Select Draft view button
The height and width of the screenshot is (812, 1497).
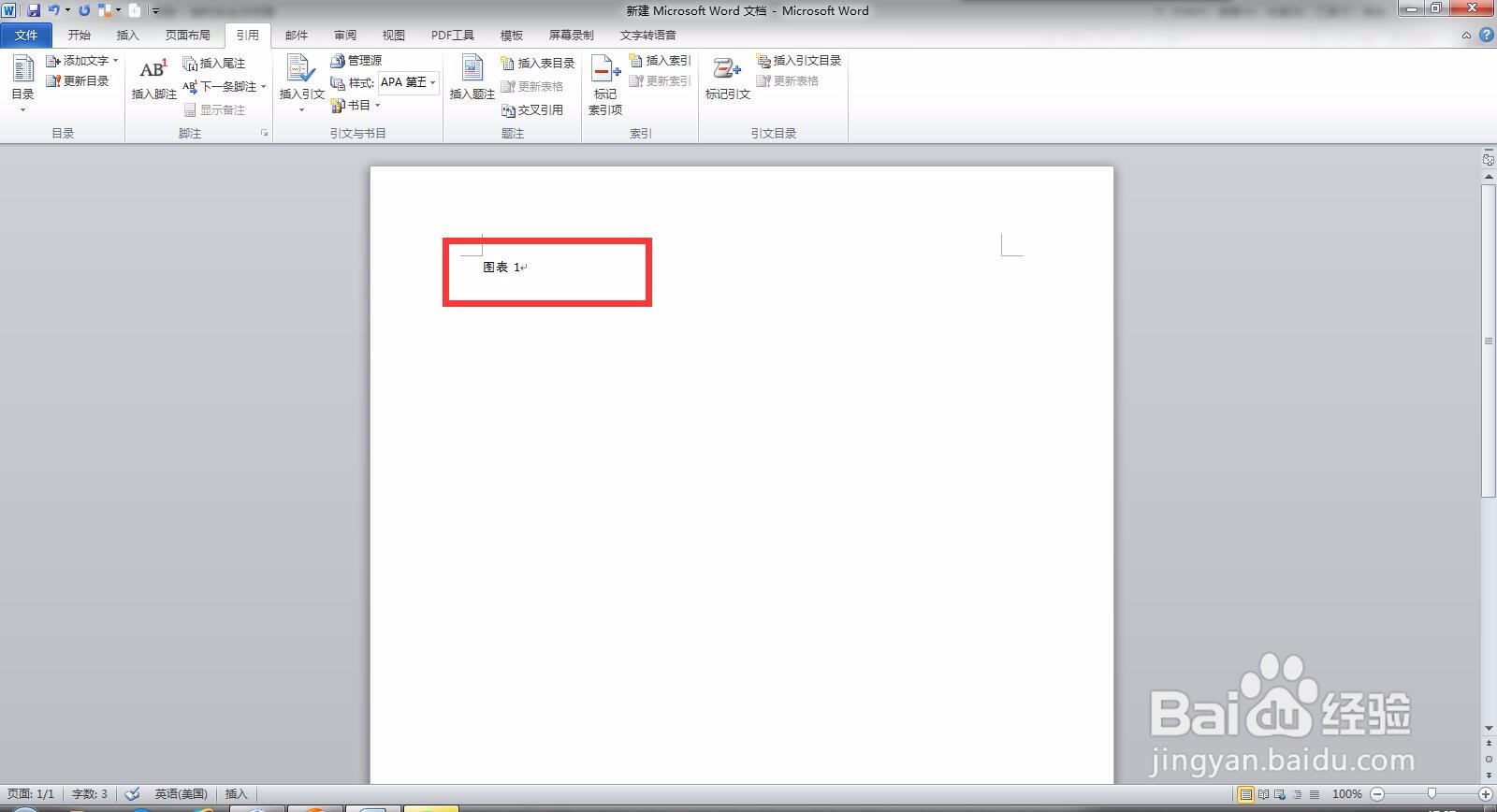point(1315,794)
